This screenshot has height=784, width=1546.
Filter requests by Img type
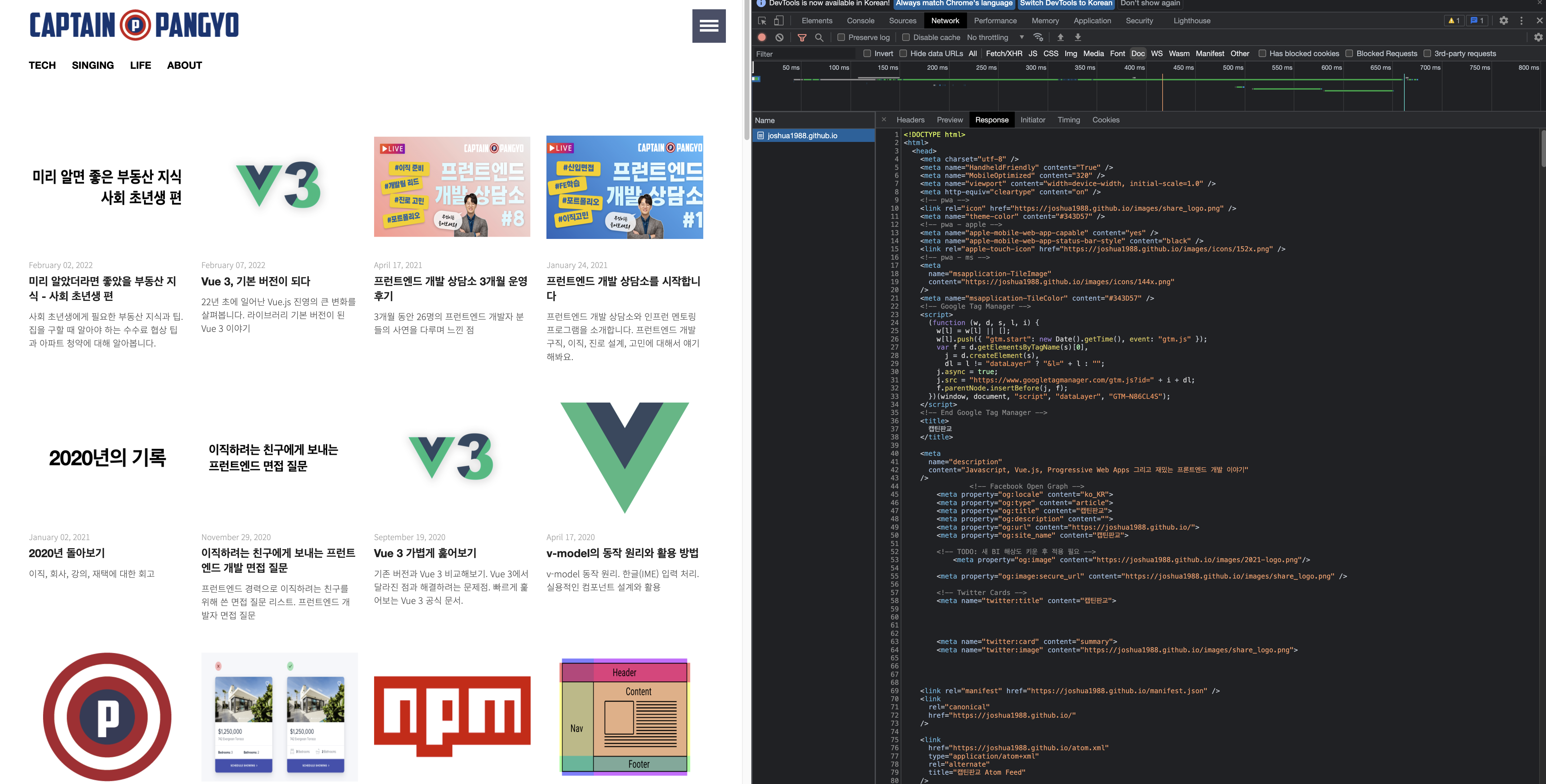pyautogui.click(x=1071, y=53)
